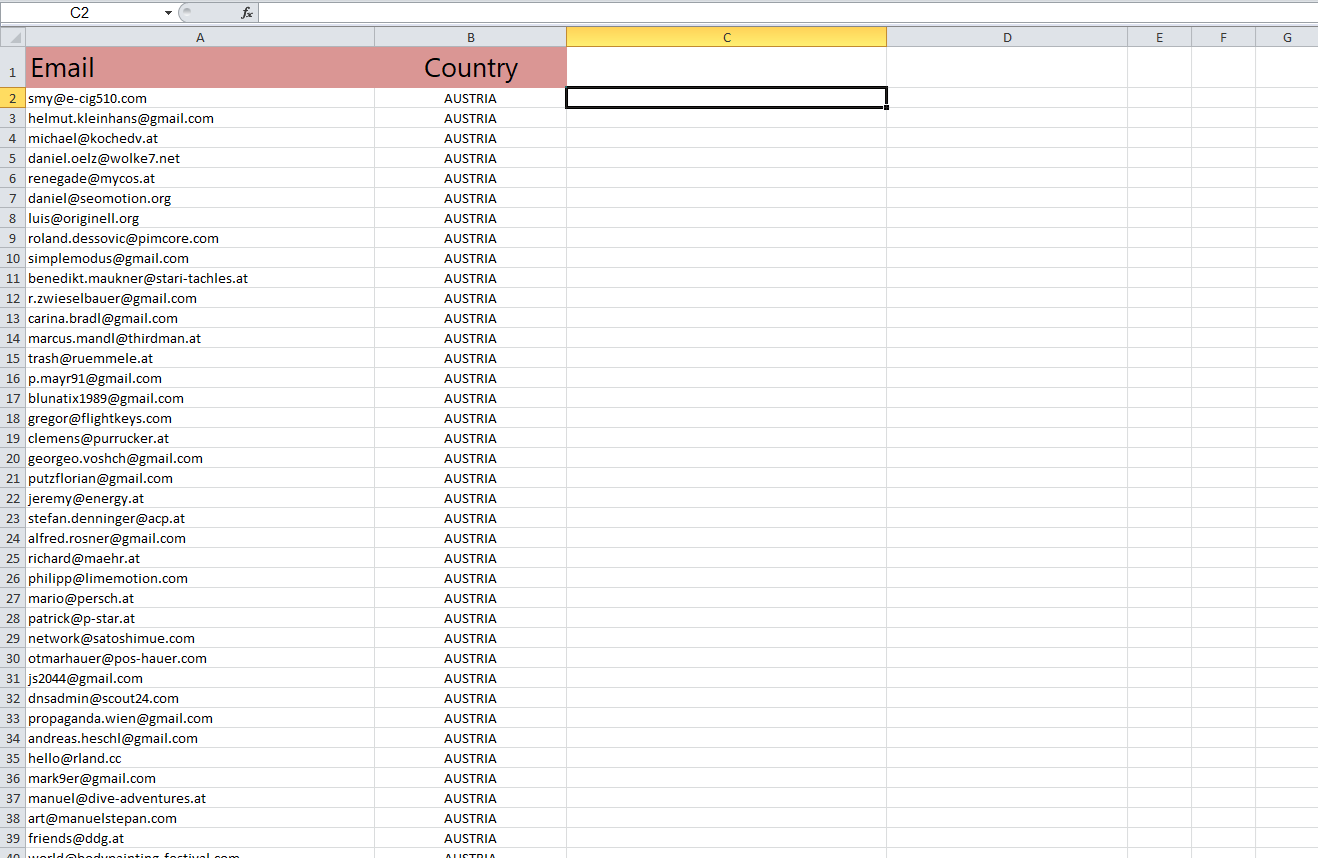This screenshot has height=858, width=1318.
Task: Select row 39 header
Action: coord(12,838)
